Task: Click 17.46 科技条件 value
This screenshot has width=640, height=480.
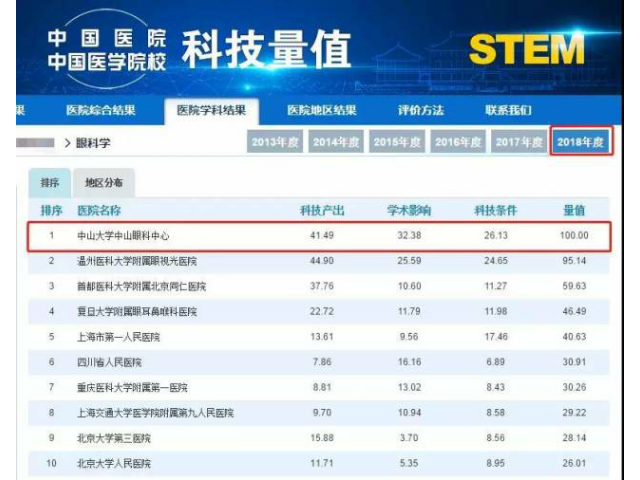Action: coord(496,337)
